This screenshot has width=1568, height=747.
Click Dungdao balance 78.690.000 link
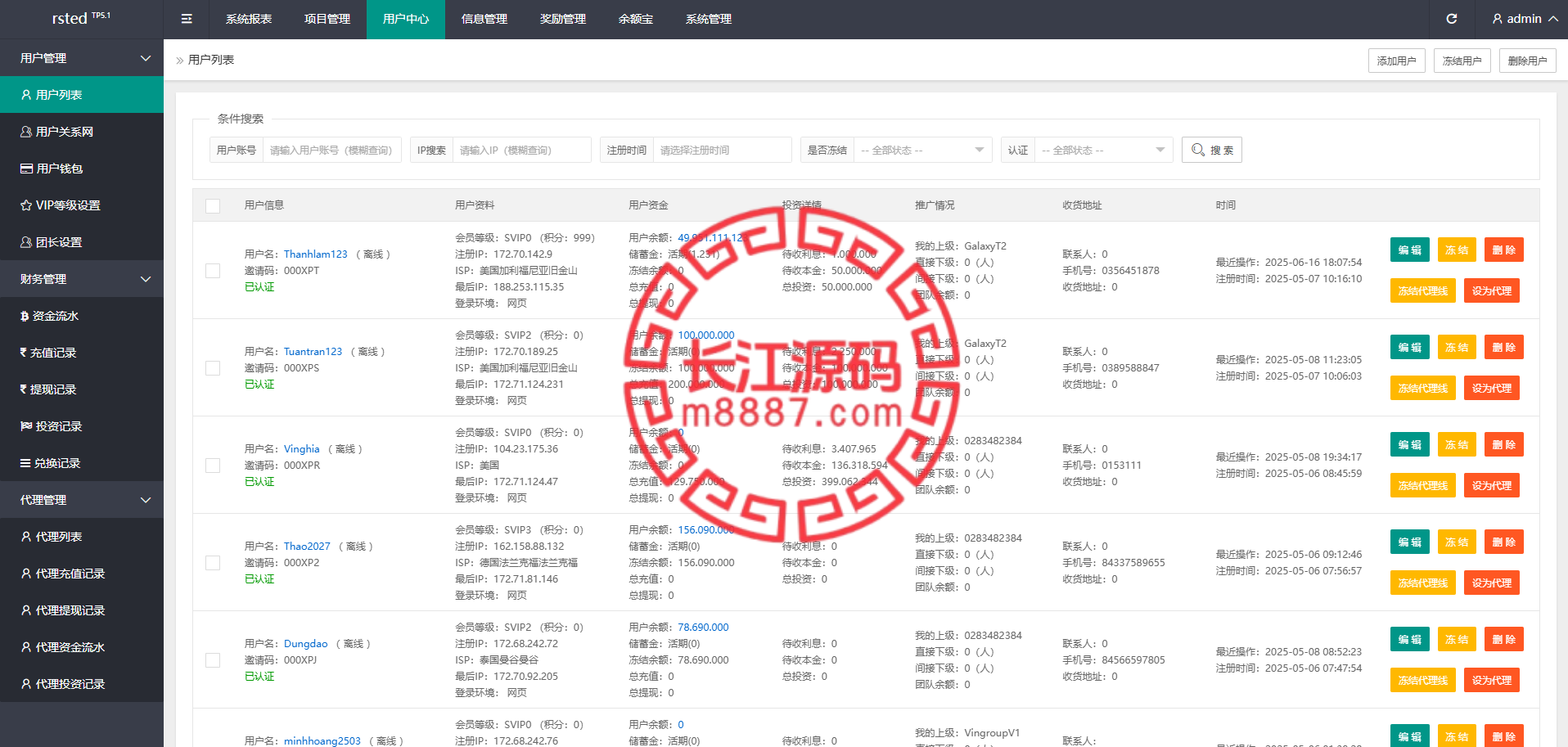(703, 628)
